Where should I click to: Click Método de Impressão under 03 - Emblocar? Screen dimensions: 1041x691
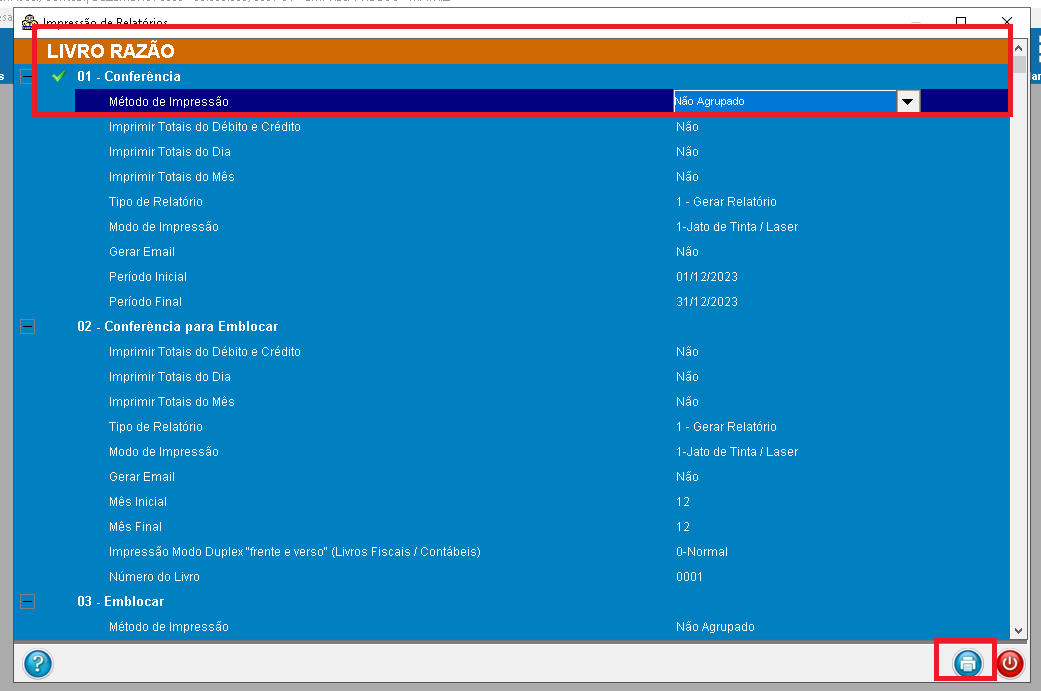click(x=169, y=627)
